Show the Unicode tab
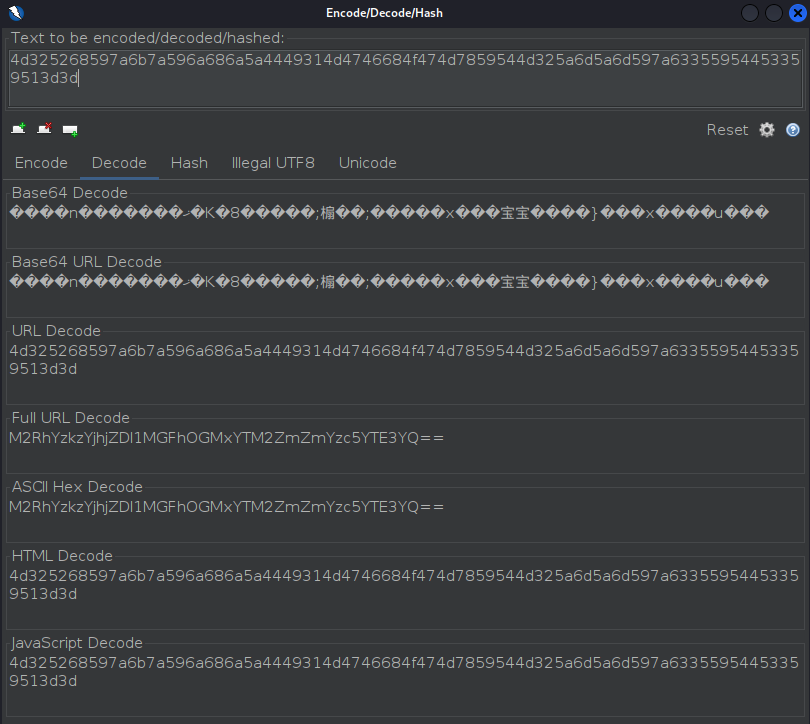 [x=367, y=163]
